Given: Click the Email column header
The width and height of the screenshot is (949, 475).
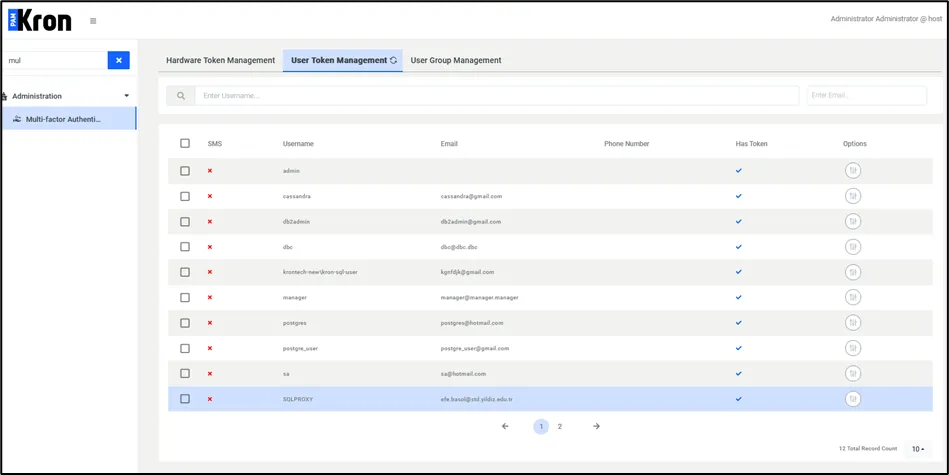Looking at the screenshot, I should click(x=449, y=144).
